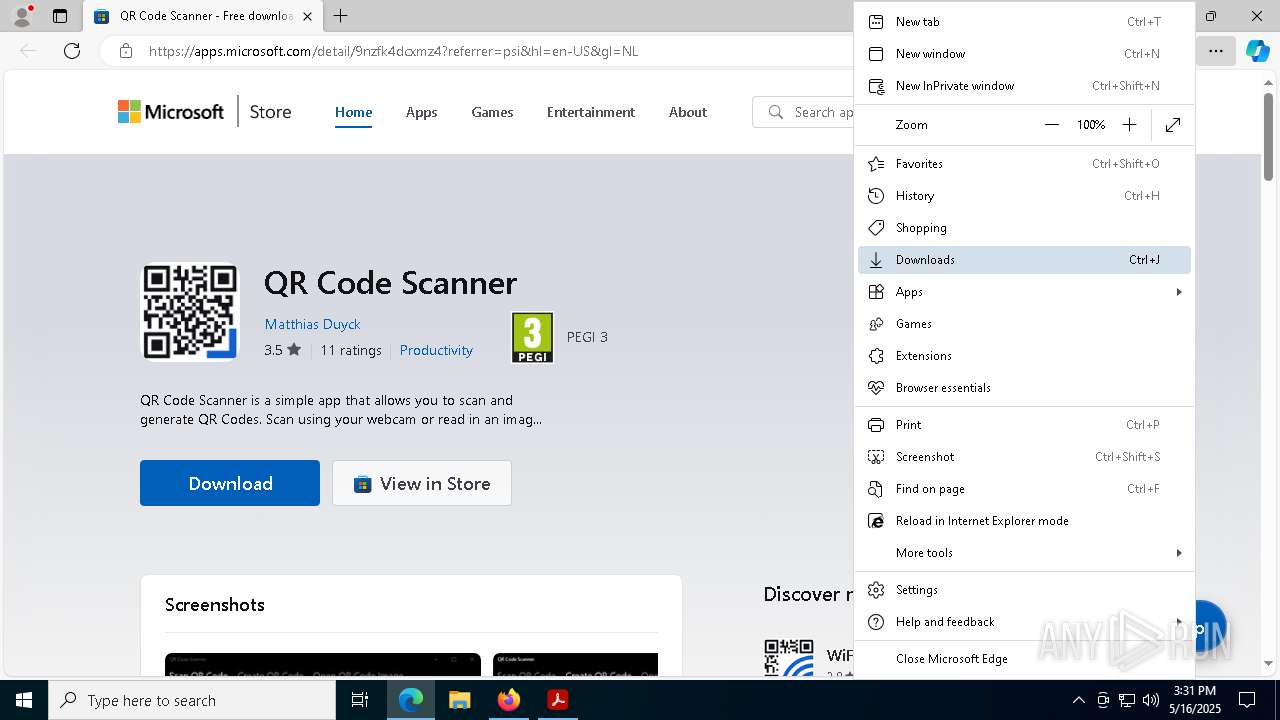Screen dimensions: 1280x720
Task: Open Matthias Duyck publisher link
Action: point(312,324)
